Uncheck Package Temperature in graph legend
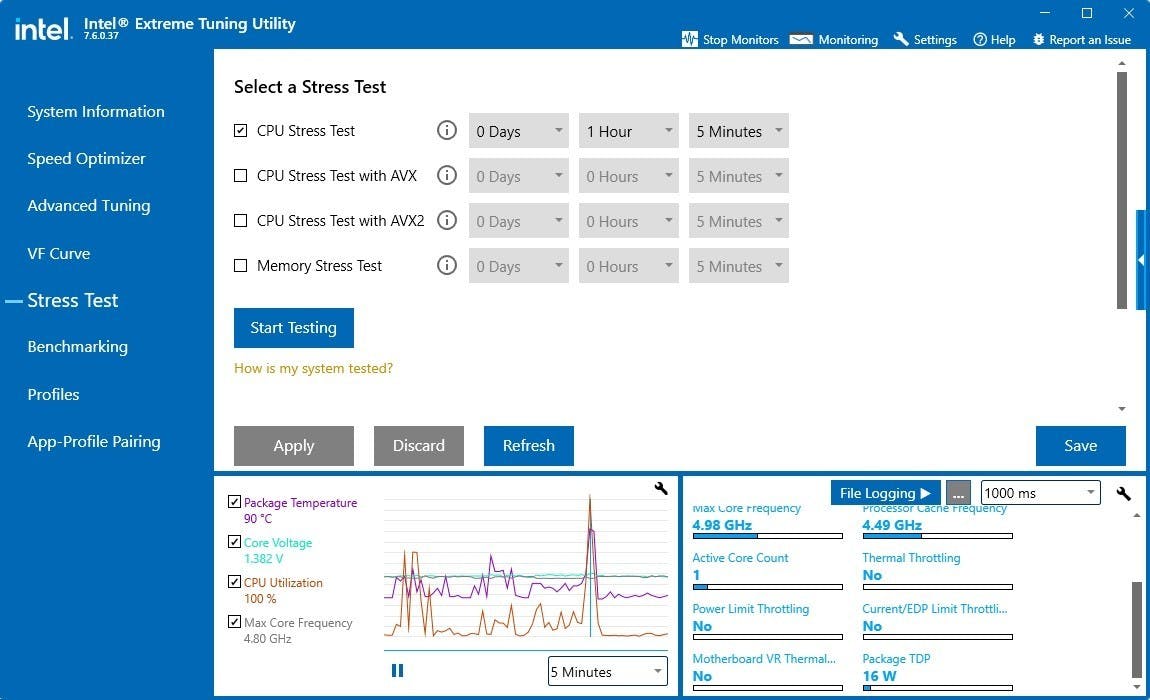The image size is (1150, 700). click(x=234, y=502)
